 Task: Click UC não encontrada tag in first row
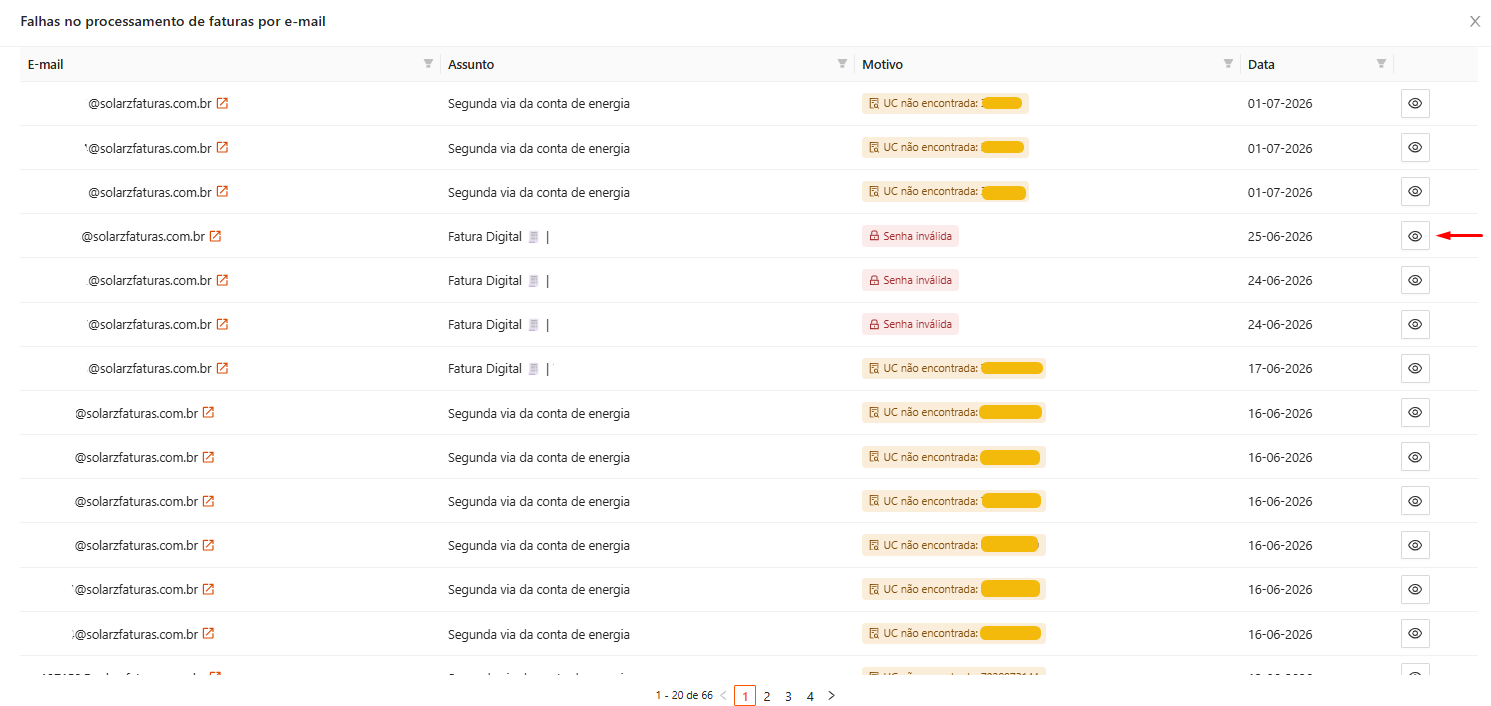pos(945,103)
